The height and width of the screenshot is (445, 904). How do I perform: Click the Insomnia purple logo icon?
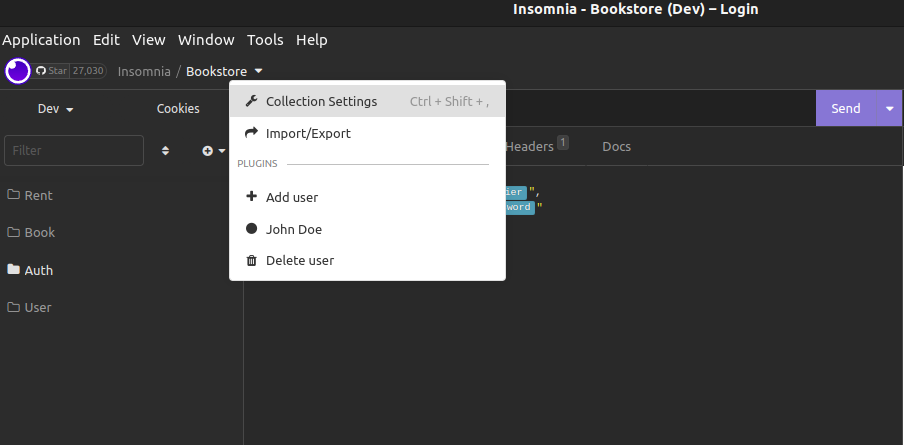tap(18, 71)
